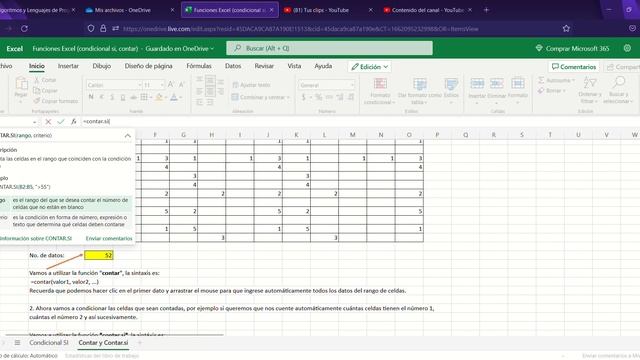Confirm formula with the check mark
Viewport: 640px width, 360px height.
tap(61, 122)
